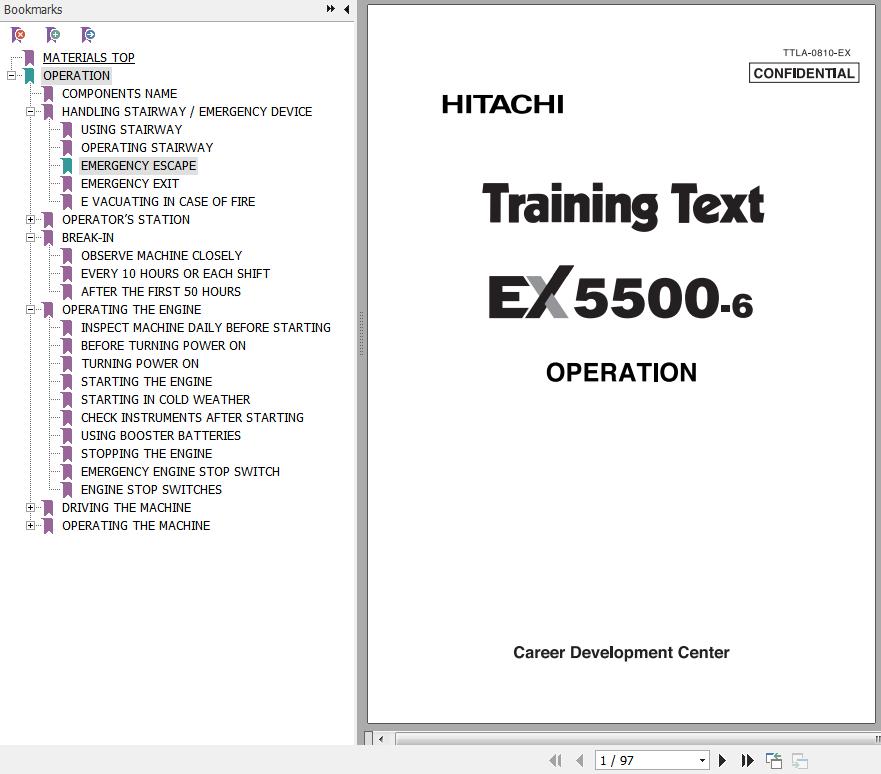Click bookmark icon beside ENGINE STOP SWITCHES

67,490
